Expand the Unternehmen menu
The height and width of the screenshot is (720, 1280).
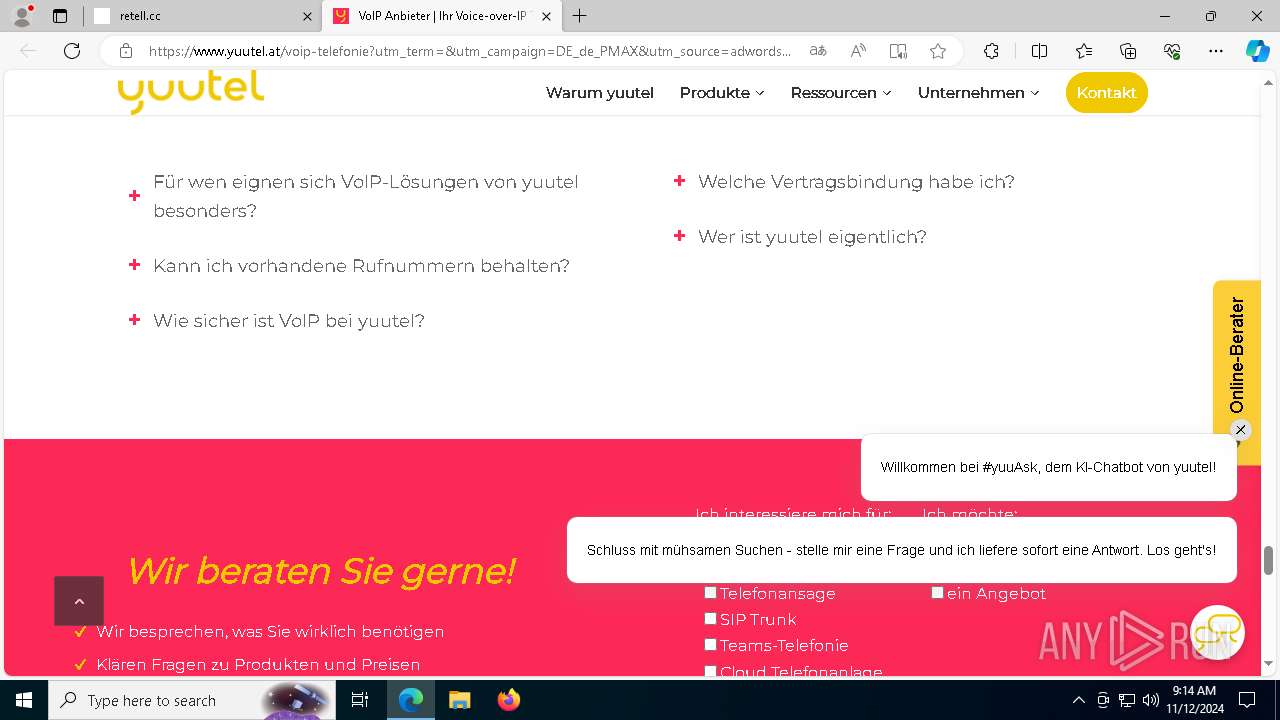(979, 92)
